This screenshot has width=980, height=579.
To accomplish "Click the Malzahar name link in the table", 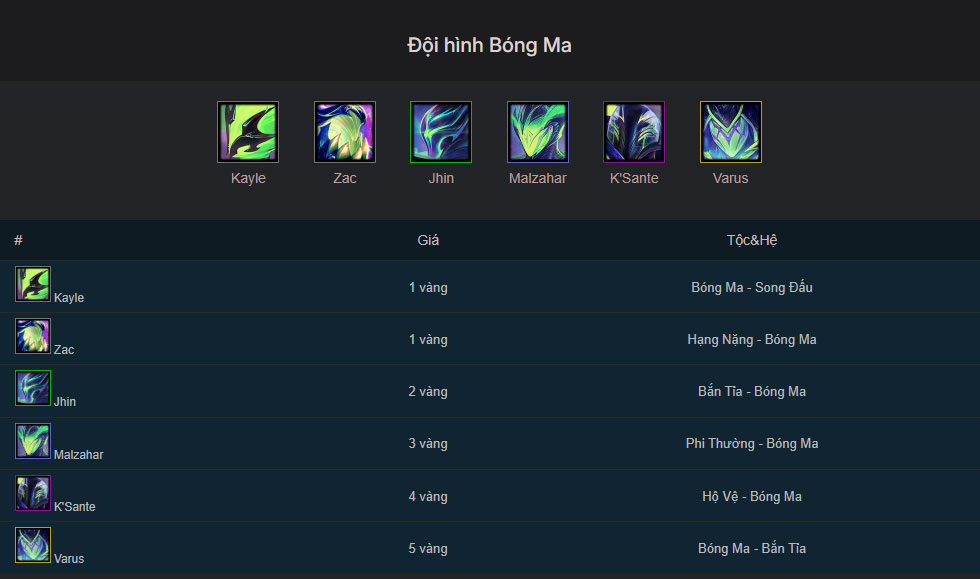I will pyautogui.click(x=79, y=455).
